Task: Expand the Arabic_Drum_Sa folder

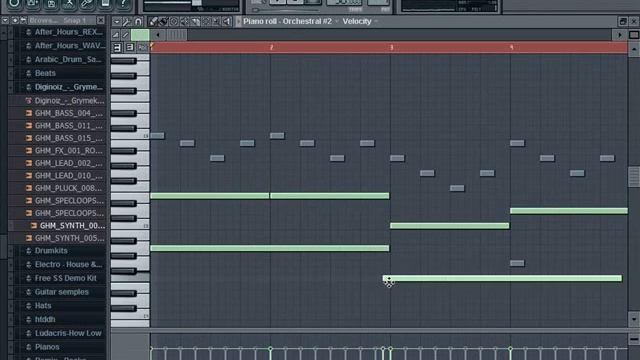Action: 65,60
